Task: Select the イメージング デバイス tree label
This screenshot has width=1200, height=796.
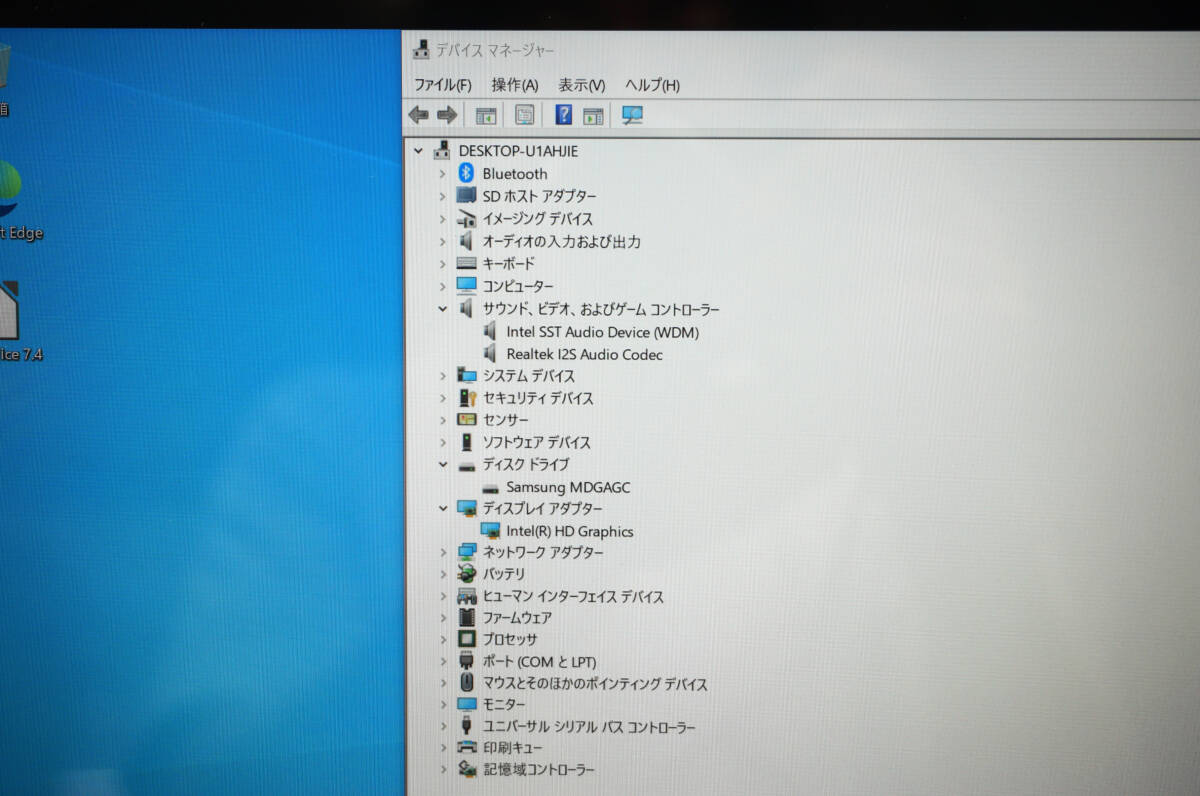Action: [x=538, y=219]
